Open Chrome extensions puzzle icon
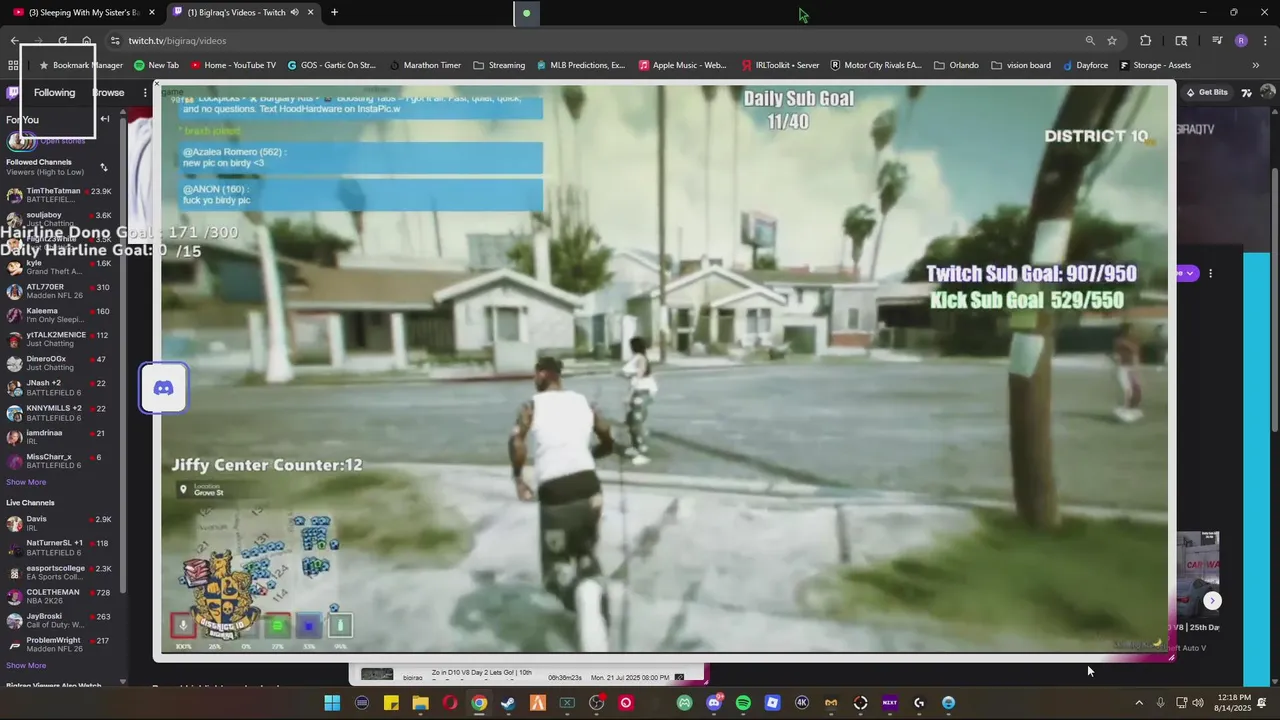Image resolution: width=1280 pixels, height=720 pixels. coord(1145,40)
